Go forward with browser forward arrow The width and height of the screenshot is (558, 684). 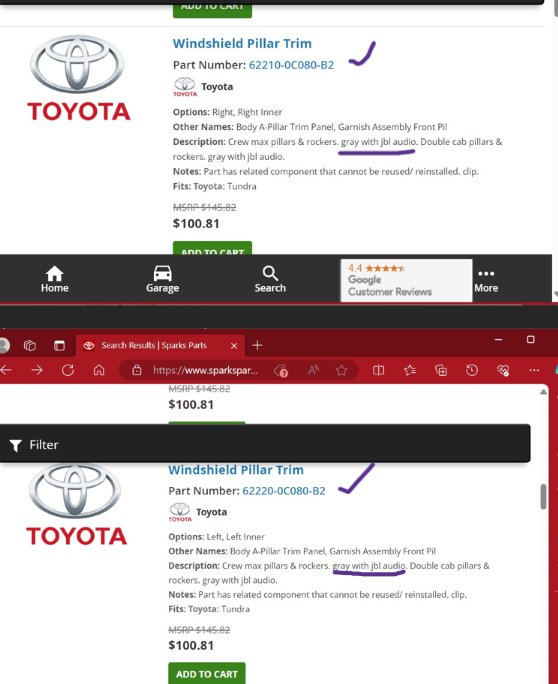pyautogui.click(x=37, y=370)
